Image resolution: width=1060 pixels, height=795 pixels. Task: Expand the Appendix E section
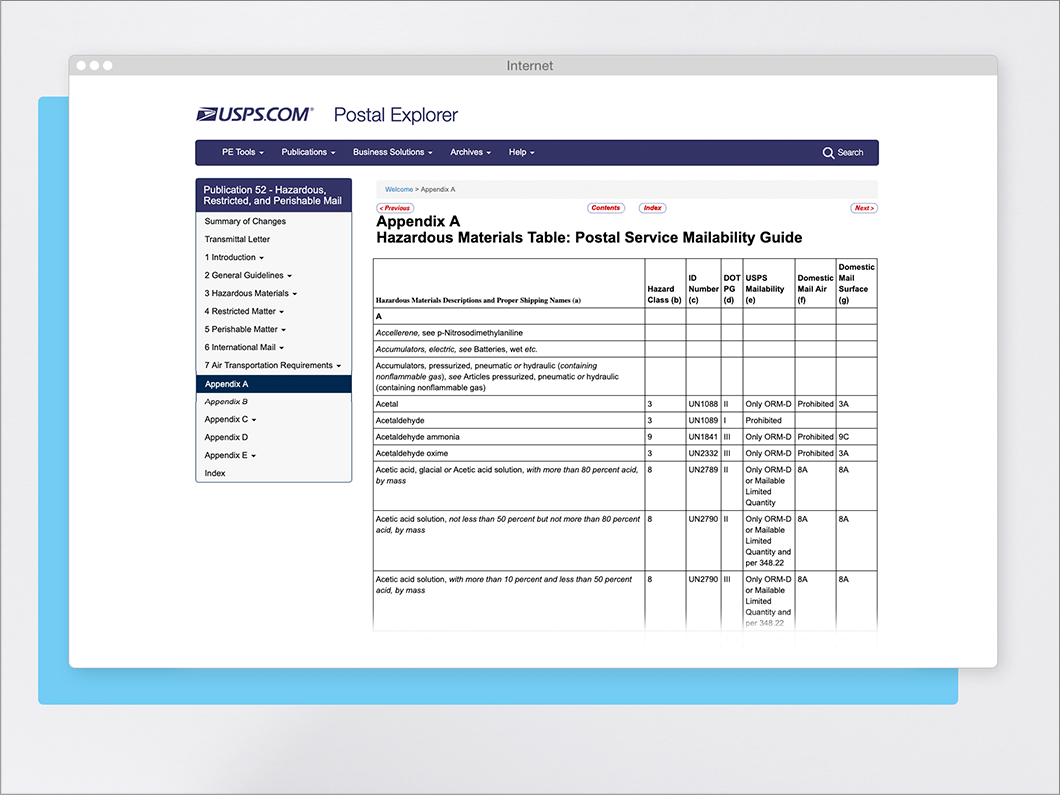230,456
